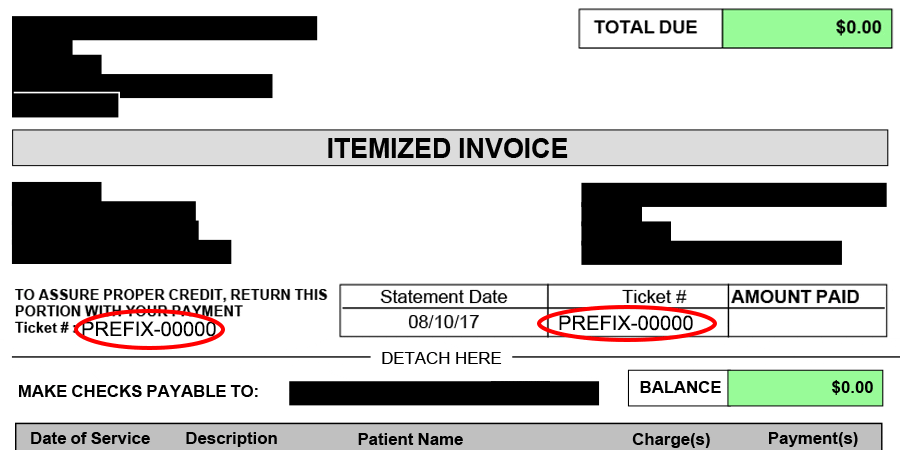The height and width of the screenshot is (450, 900).
Task: Click the Statement Date column header
Action: (444, 297)
